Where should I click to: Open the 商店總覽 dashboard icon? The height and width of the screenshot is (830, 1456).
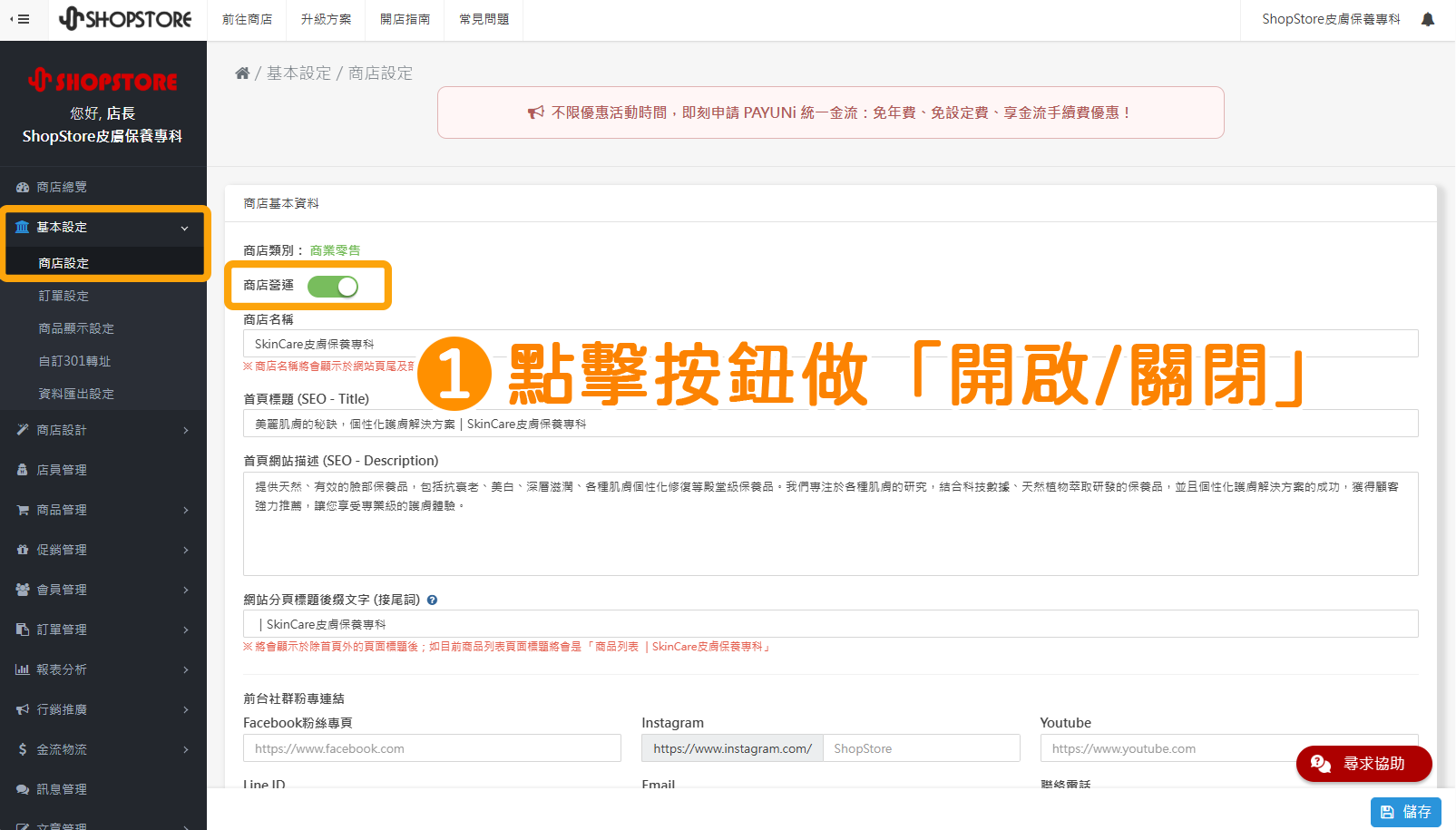click(22, 187)
